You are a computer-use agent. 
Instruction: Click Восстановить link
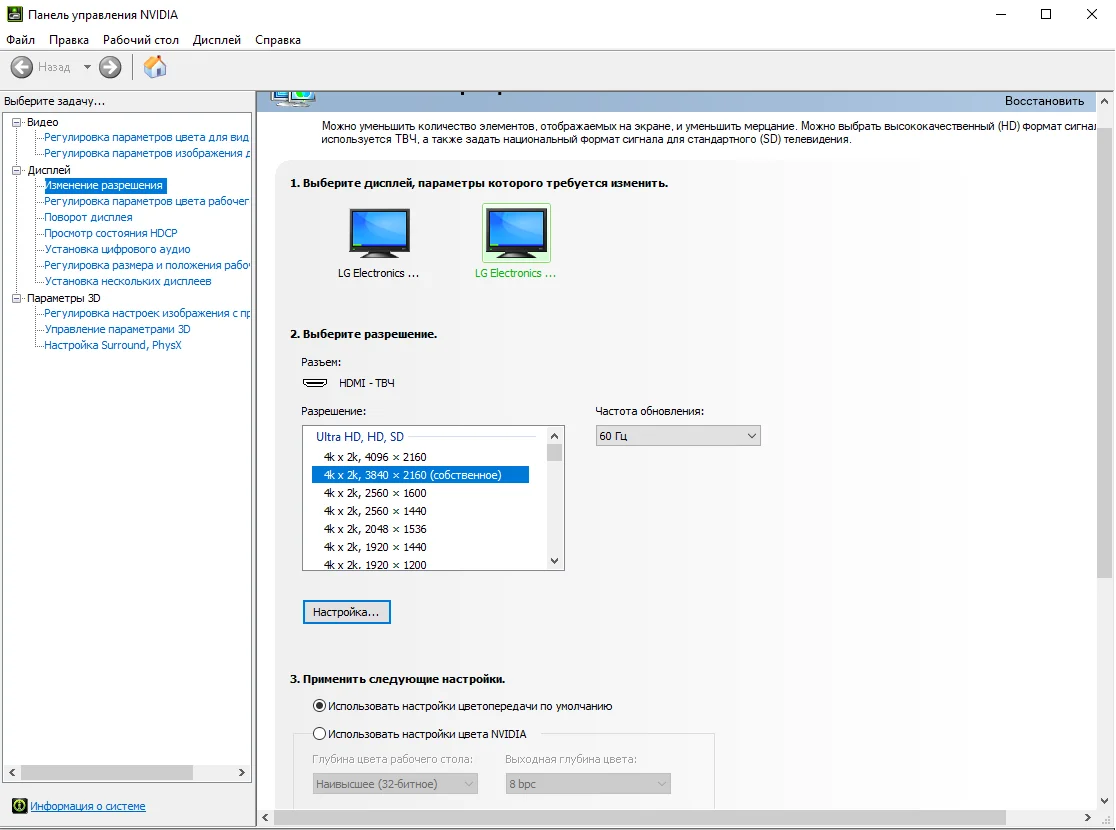1044,101
